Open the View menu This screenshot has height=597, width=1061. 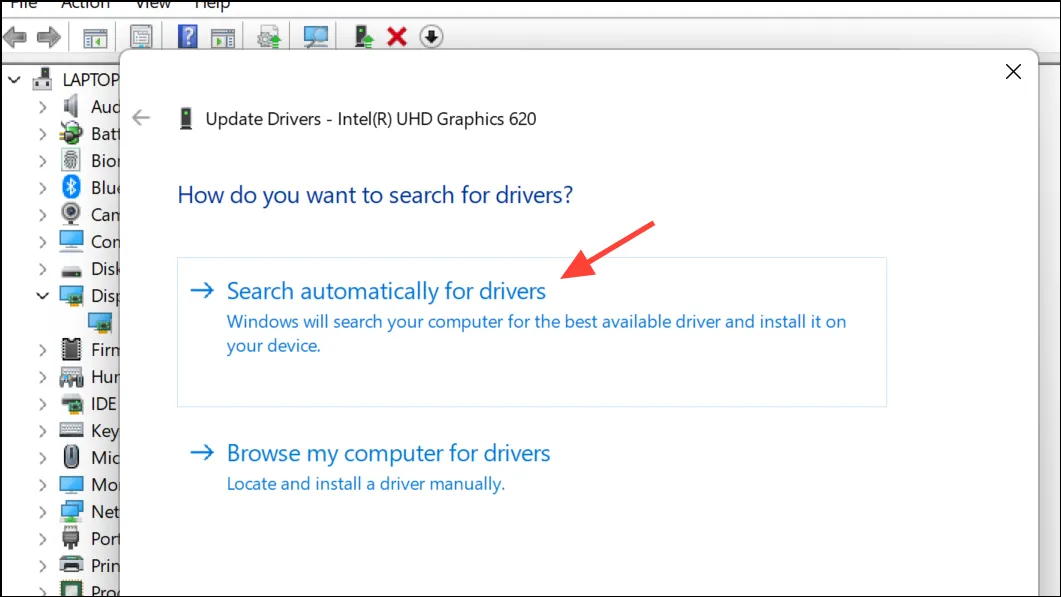pos(152,5)
